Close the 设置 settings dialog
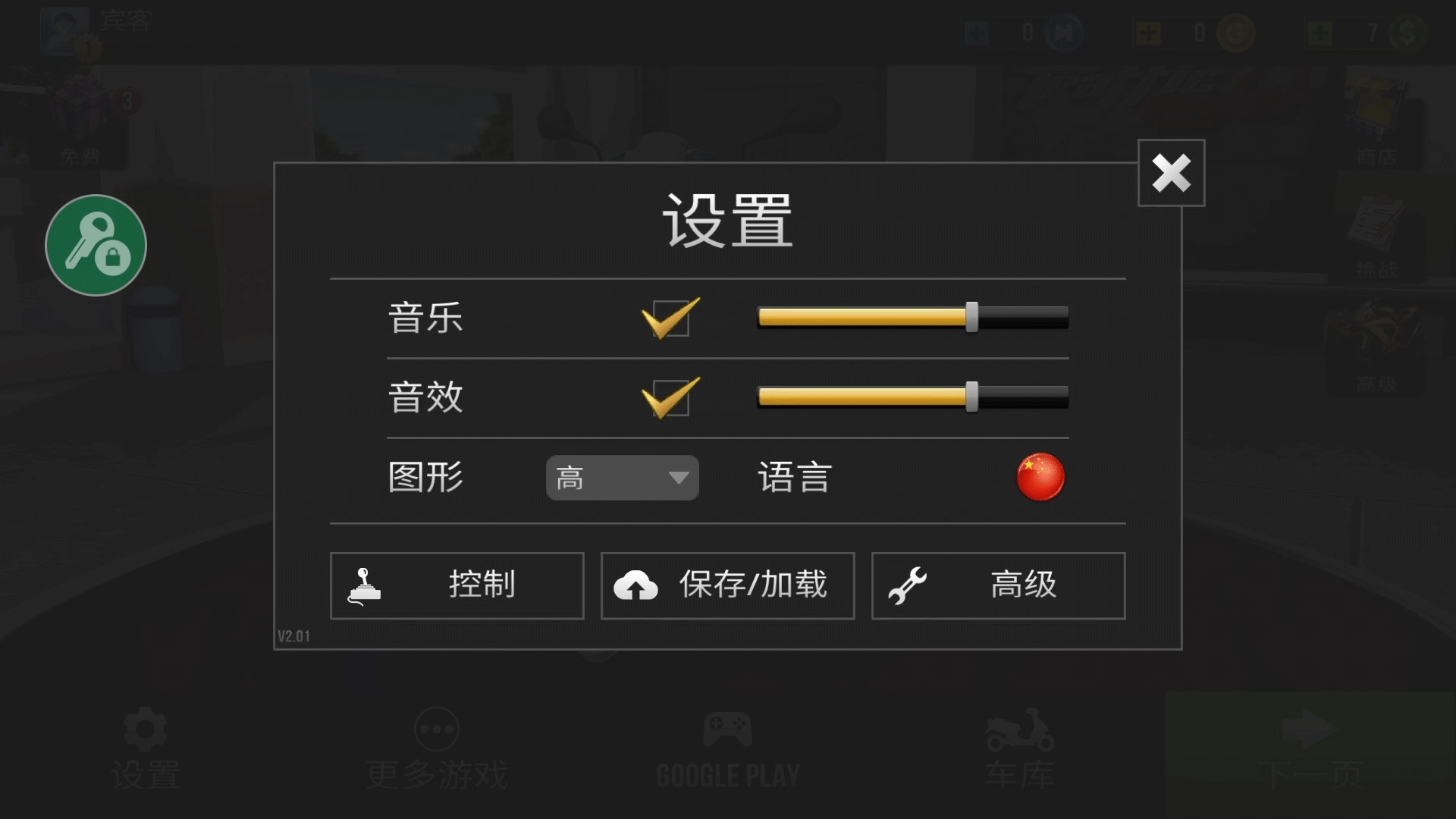Viewport: 1456px width, 819px height. [1171, 173]
